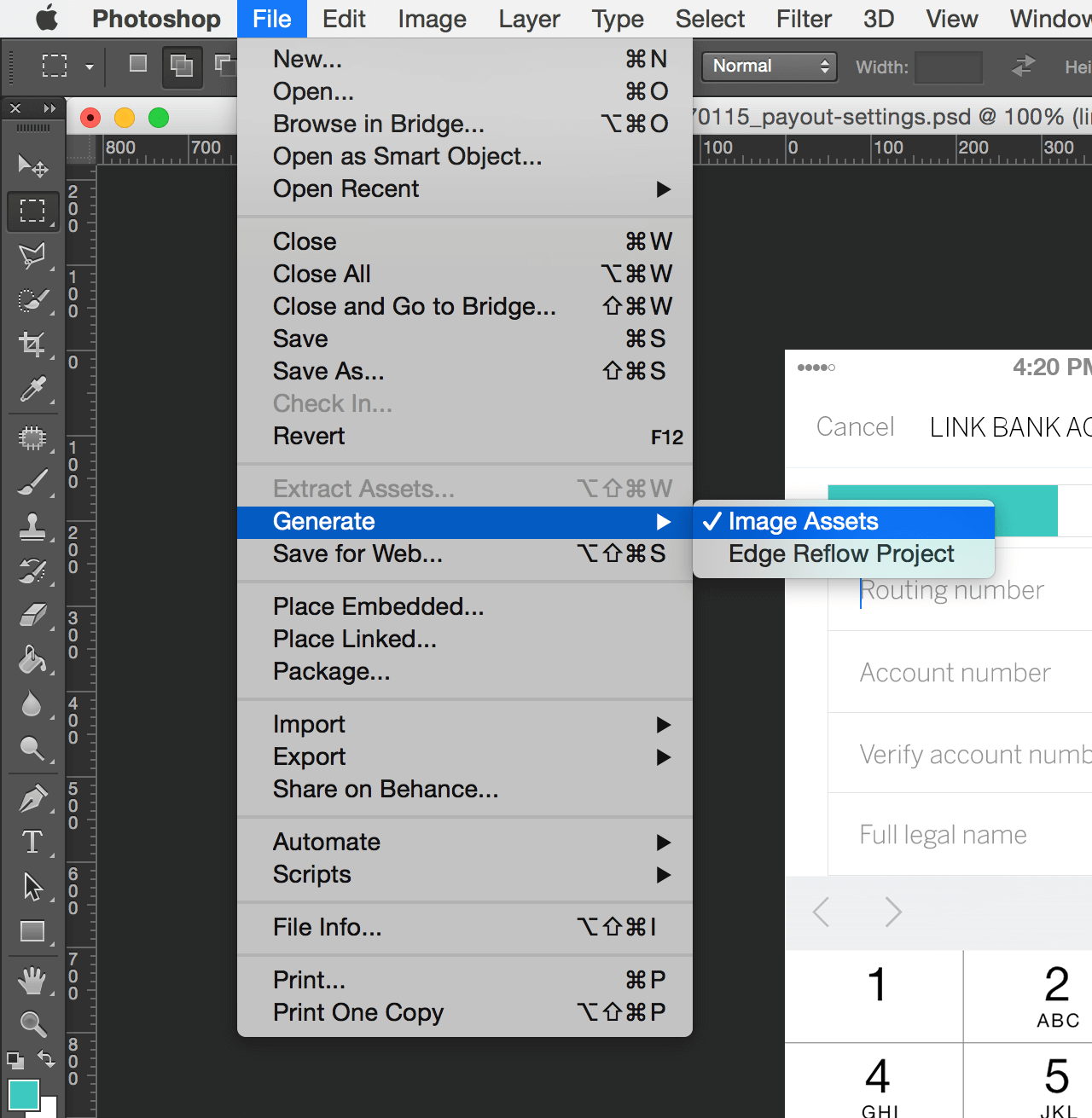Expand the Export submenu
This screenshot has width=1092, height=1118.
[465, 756]
